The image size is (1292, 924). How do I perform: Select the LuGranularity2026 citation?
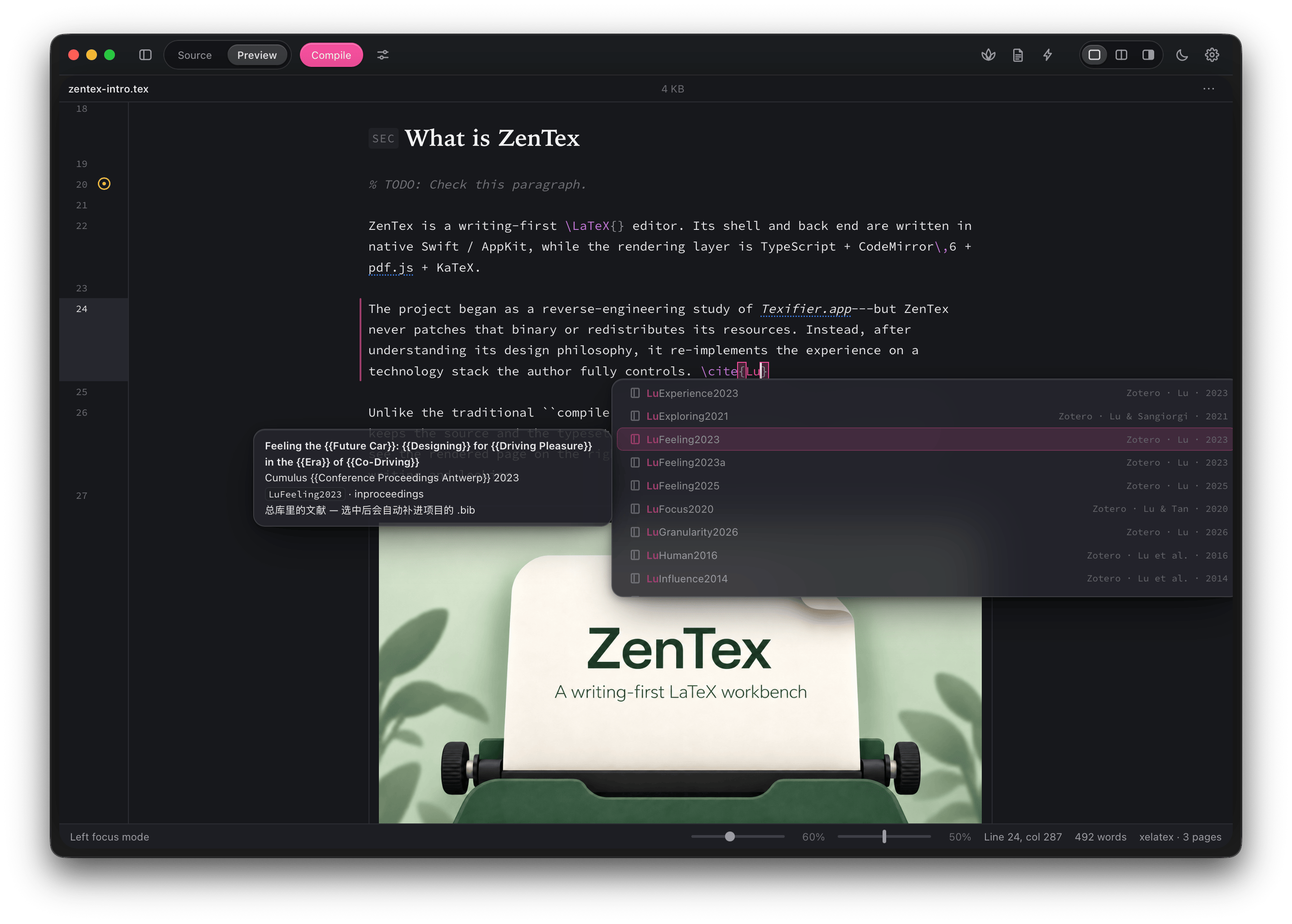click(924, 532)
